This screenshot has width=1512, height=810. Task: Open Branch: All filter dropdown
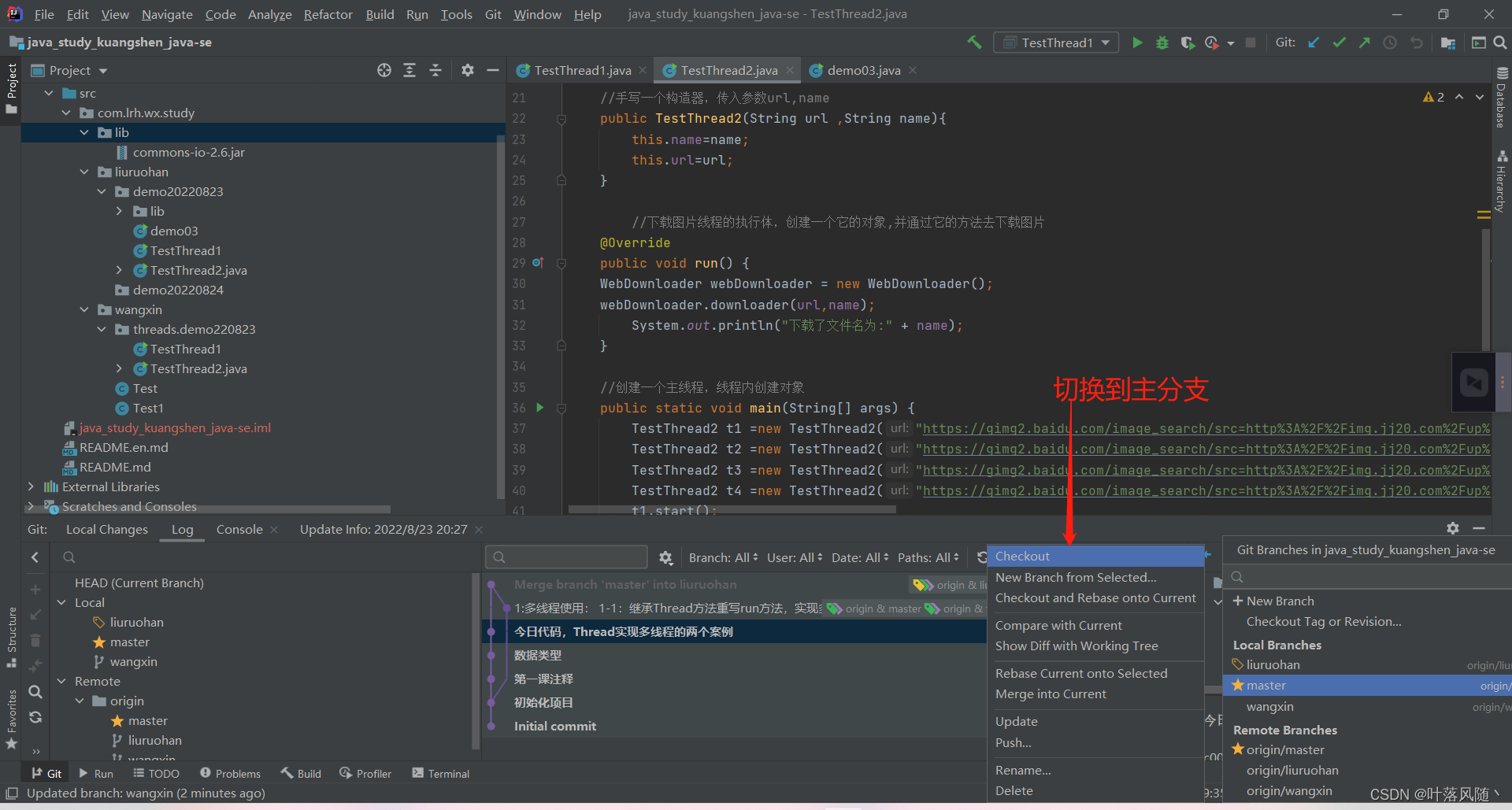(723, 557)
